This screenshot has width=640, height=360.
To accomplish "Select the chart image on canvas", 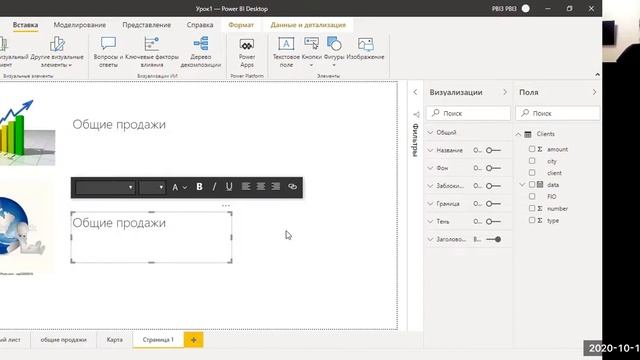I will [x=27, y=133].
